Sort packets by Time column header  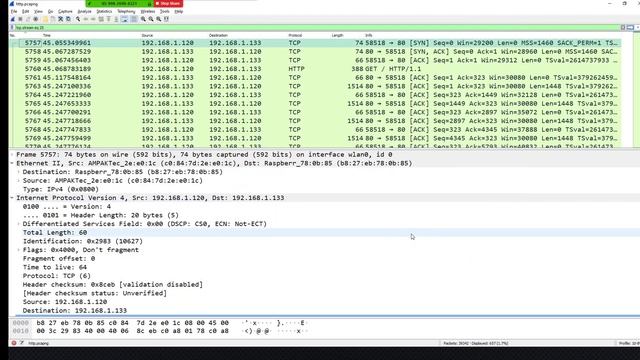pyautogui.click(x=47, y=36)
